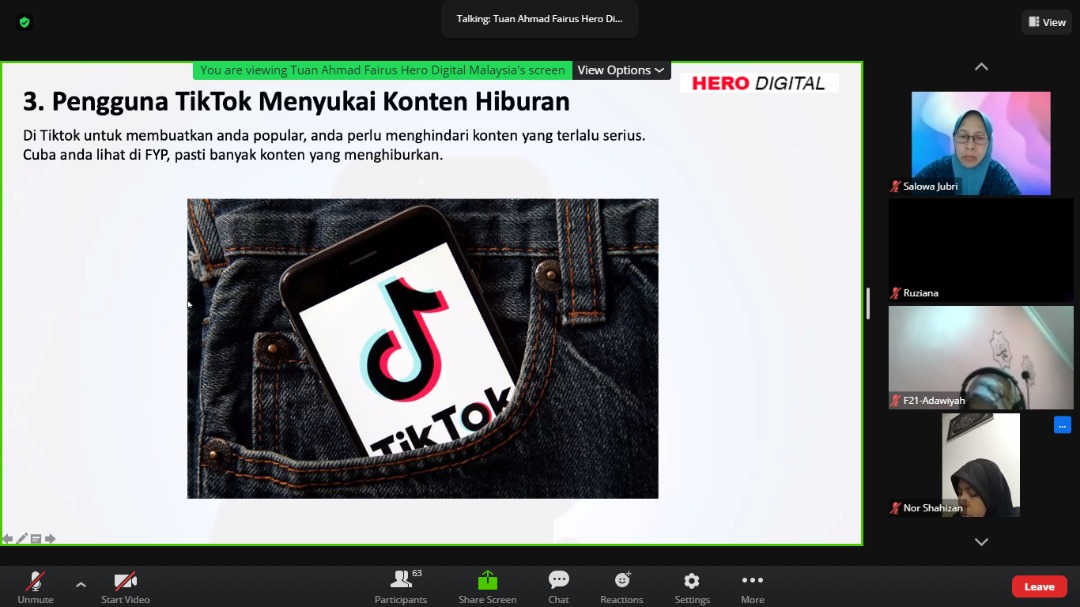
Task: Open the View layout menu
Action: point(1046,22)
